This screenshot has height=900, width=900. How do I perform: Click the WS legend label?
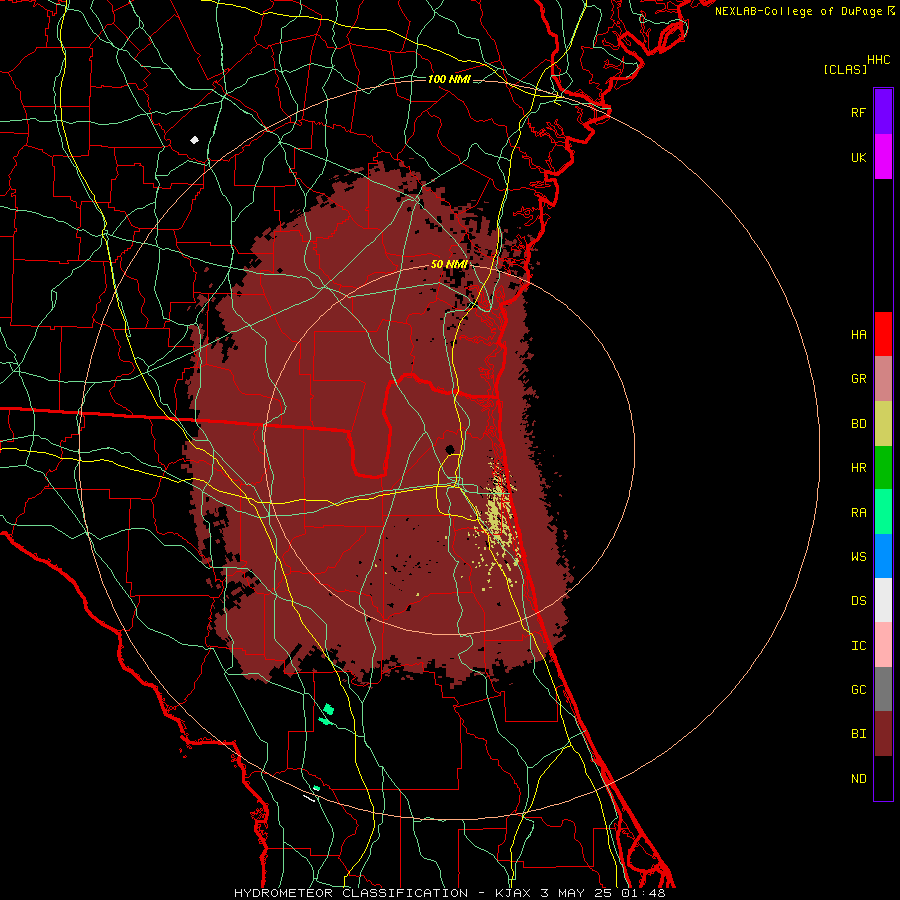pos(858,556)
